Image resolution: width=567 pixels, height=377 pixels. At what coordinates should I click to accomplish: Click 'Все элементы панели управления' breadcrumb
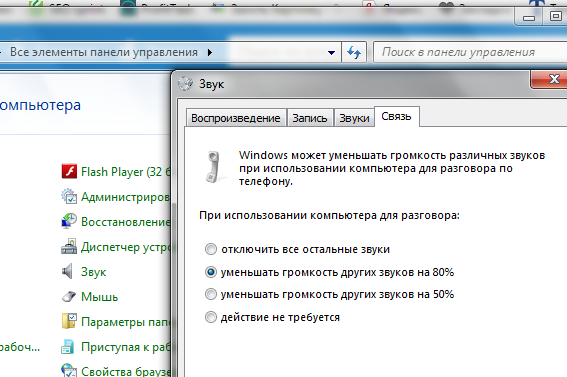(x=104, y=52)
